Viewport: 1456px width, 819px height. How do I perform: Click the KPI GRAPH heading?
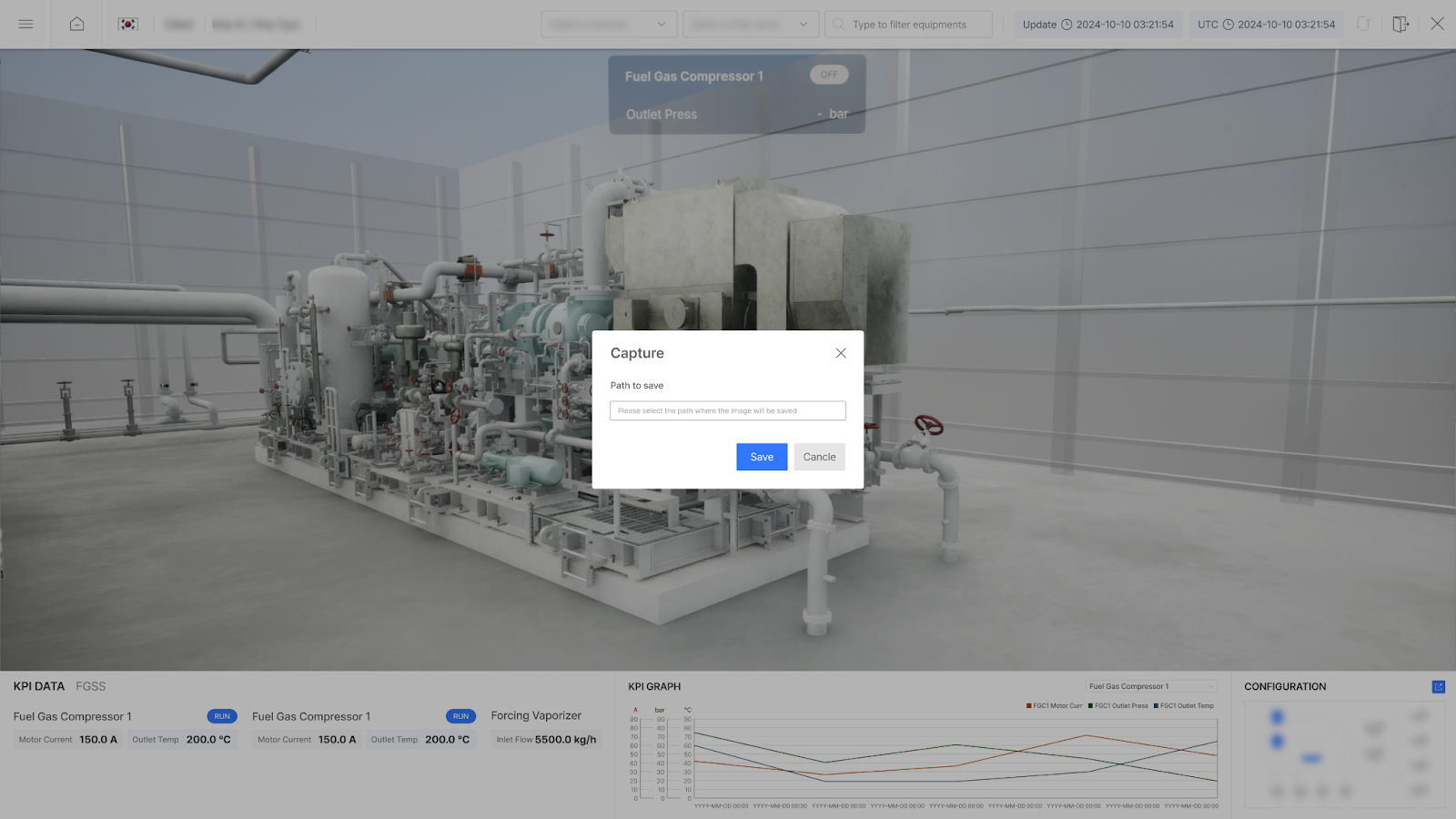654,687
